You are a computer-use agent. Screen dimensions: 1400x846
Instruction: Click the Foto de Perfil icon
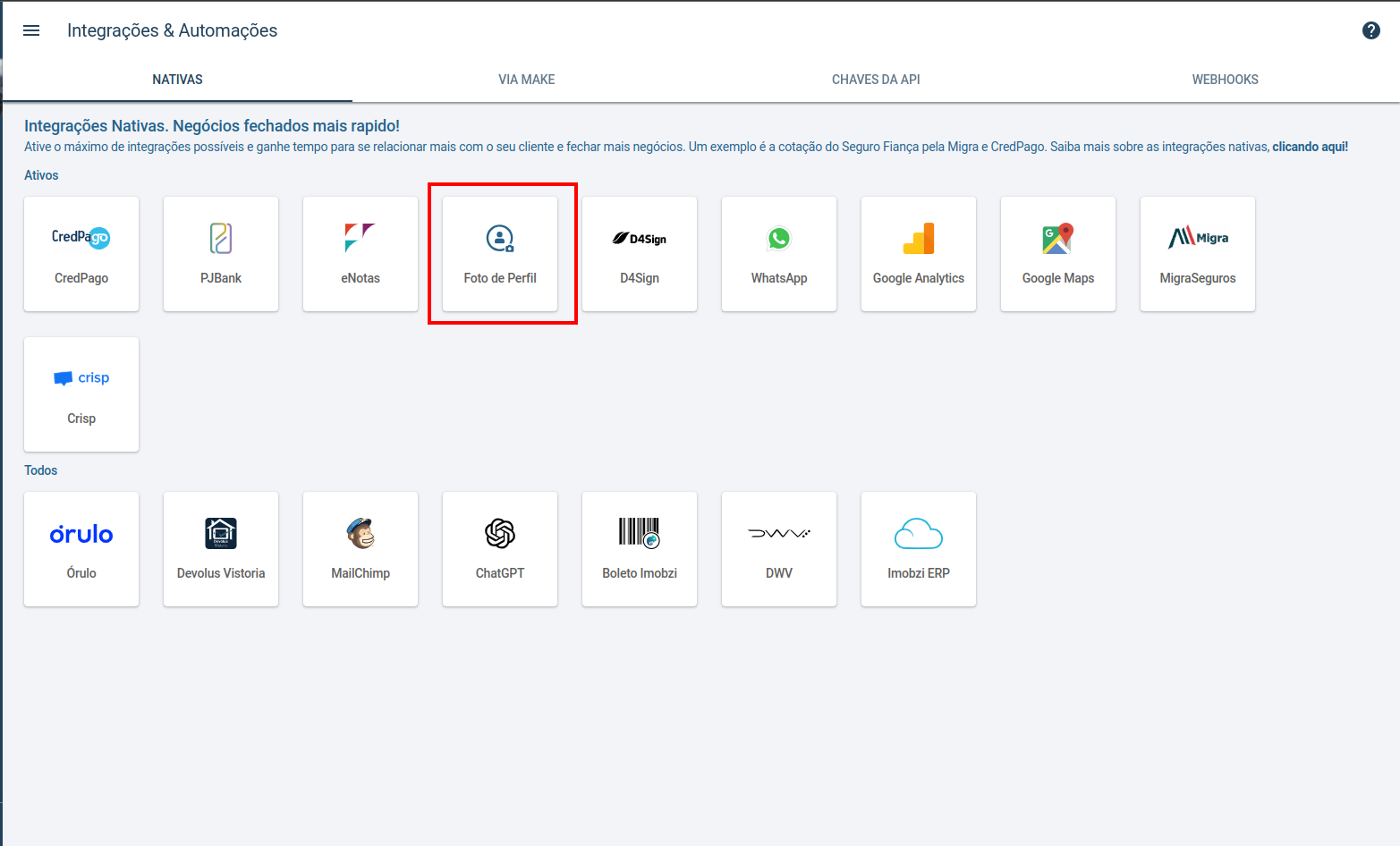[500, 239]
